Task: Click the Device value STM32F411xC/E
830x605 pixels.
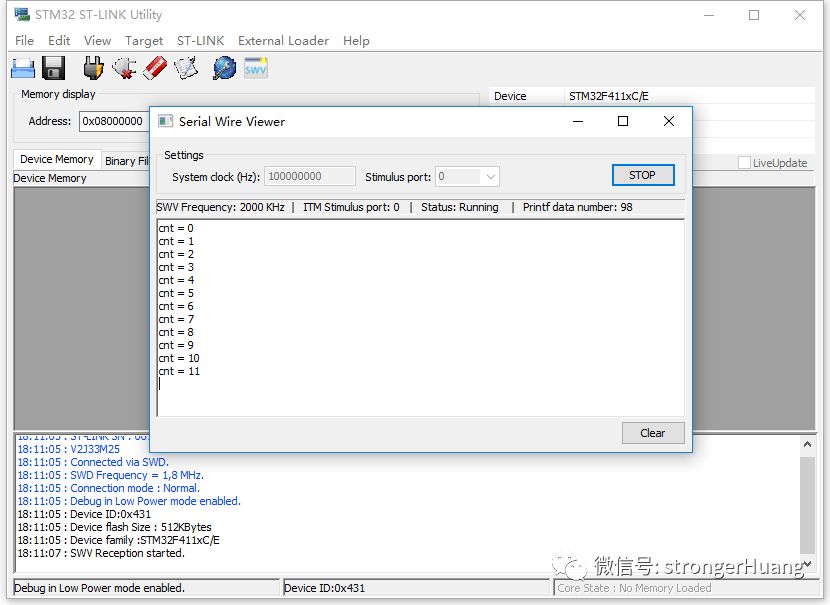Action: tap(609, 96)
